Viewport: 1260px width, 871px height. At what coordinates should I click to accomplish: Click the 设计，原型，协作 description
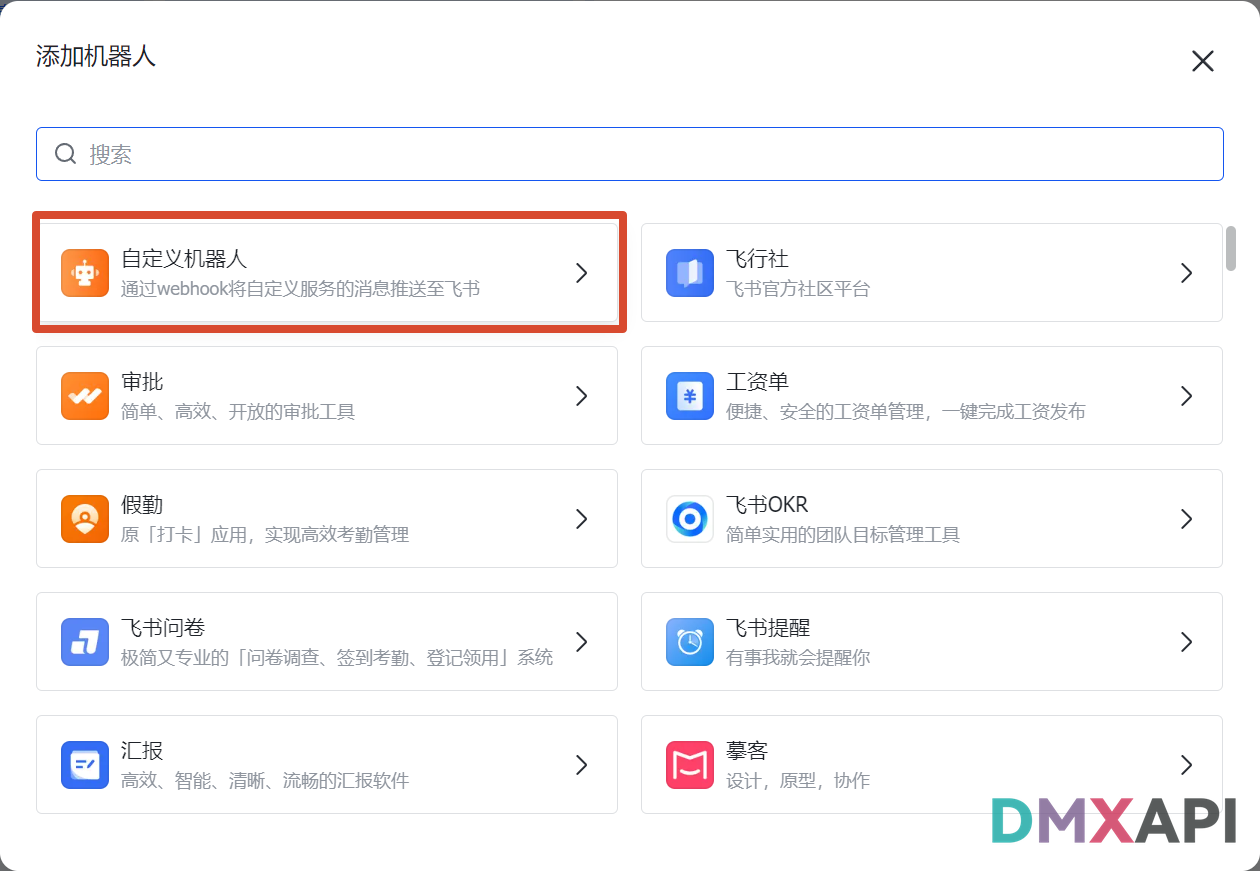(x=798, y=781)
